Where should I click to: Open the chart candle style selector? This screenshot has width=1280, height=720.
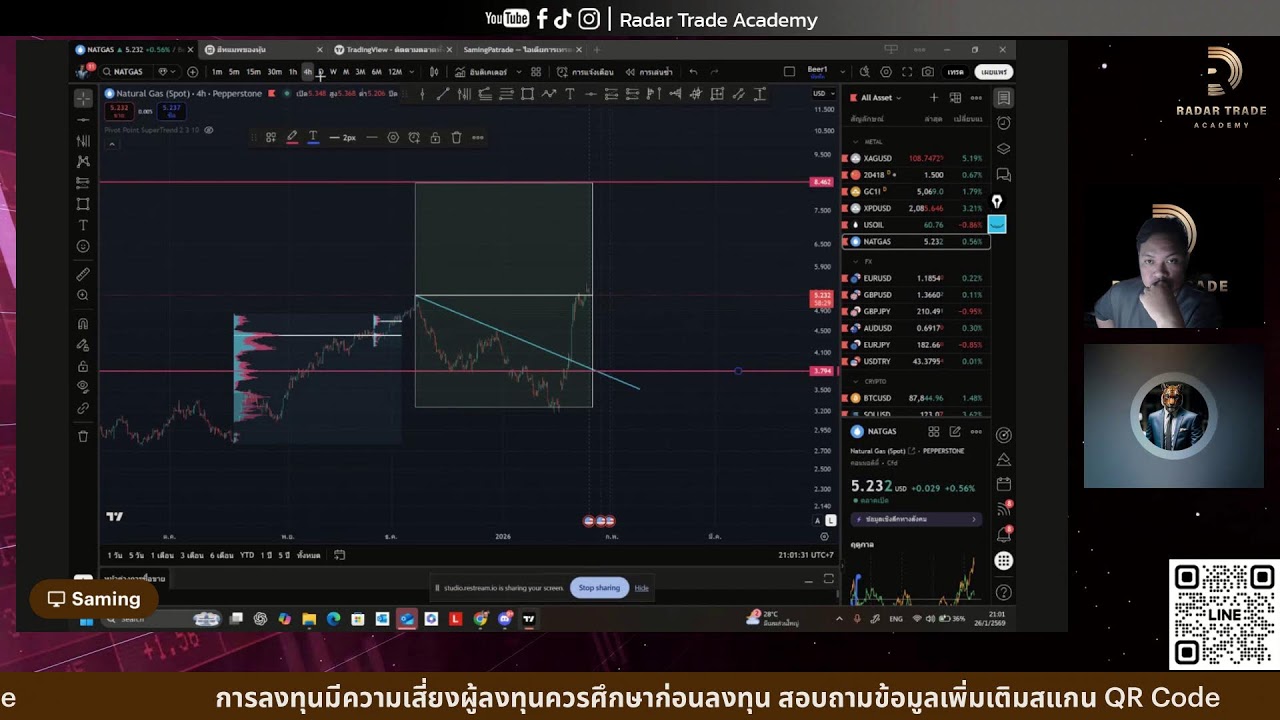[x=434, y=72]
